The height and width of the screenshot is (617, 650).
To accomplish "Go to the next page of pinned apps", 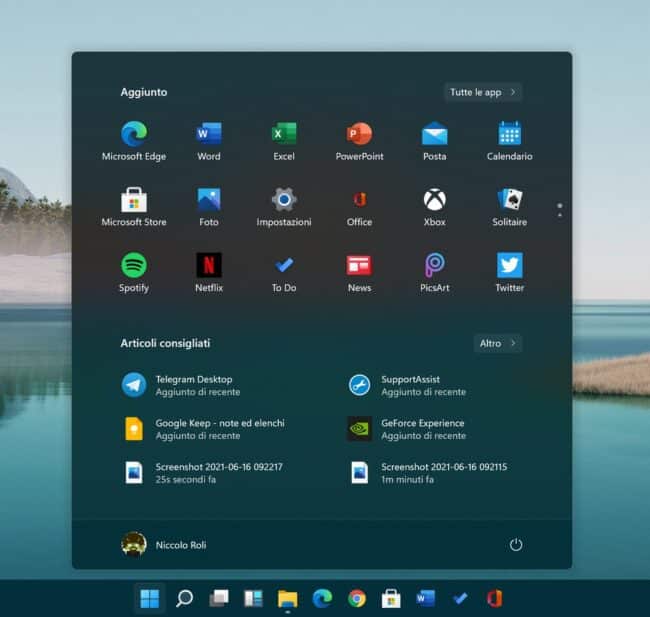I will [560, 215].
